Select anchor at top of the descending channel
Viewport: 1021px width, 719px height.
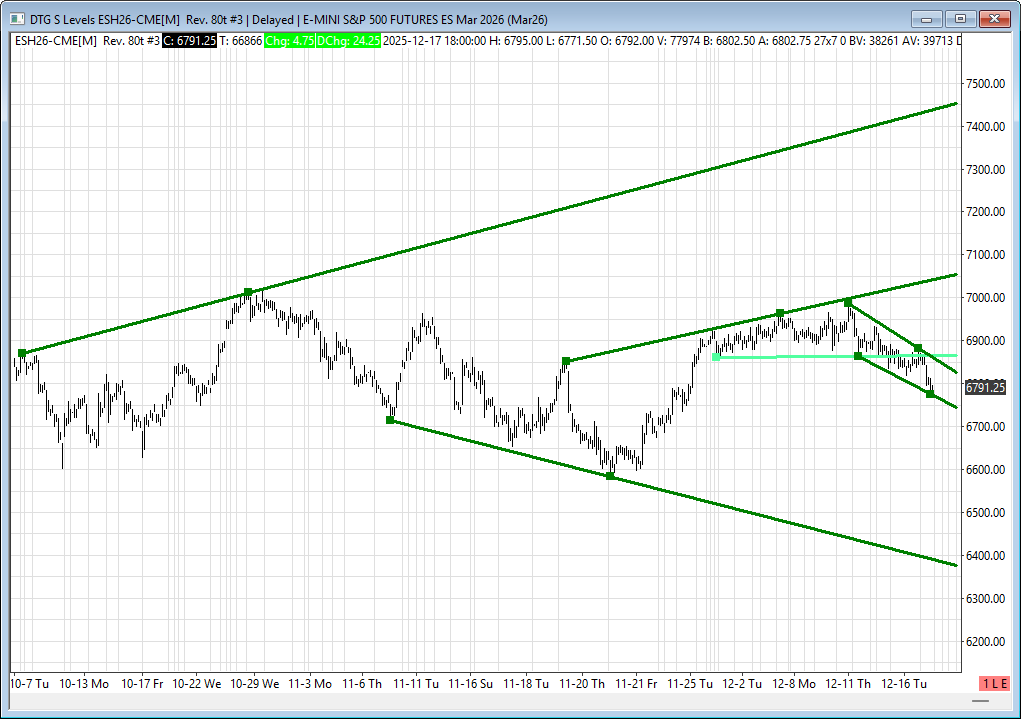coord(848,301)
